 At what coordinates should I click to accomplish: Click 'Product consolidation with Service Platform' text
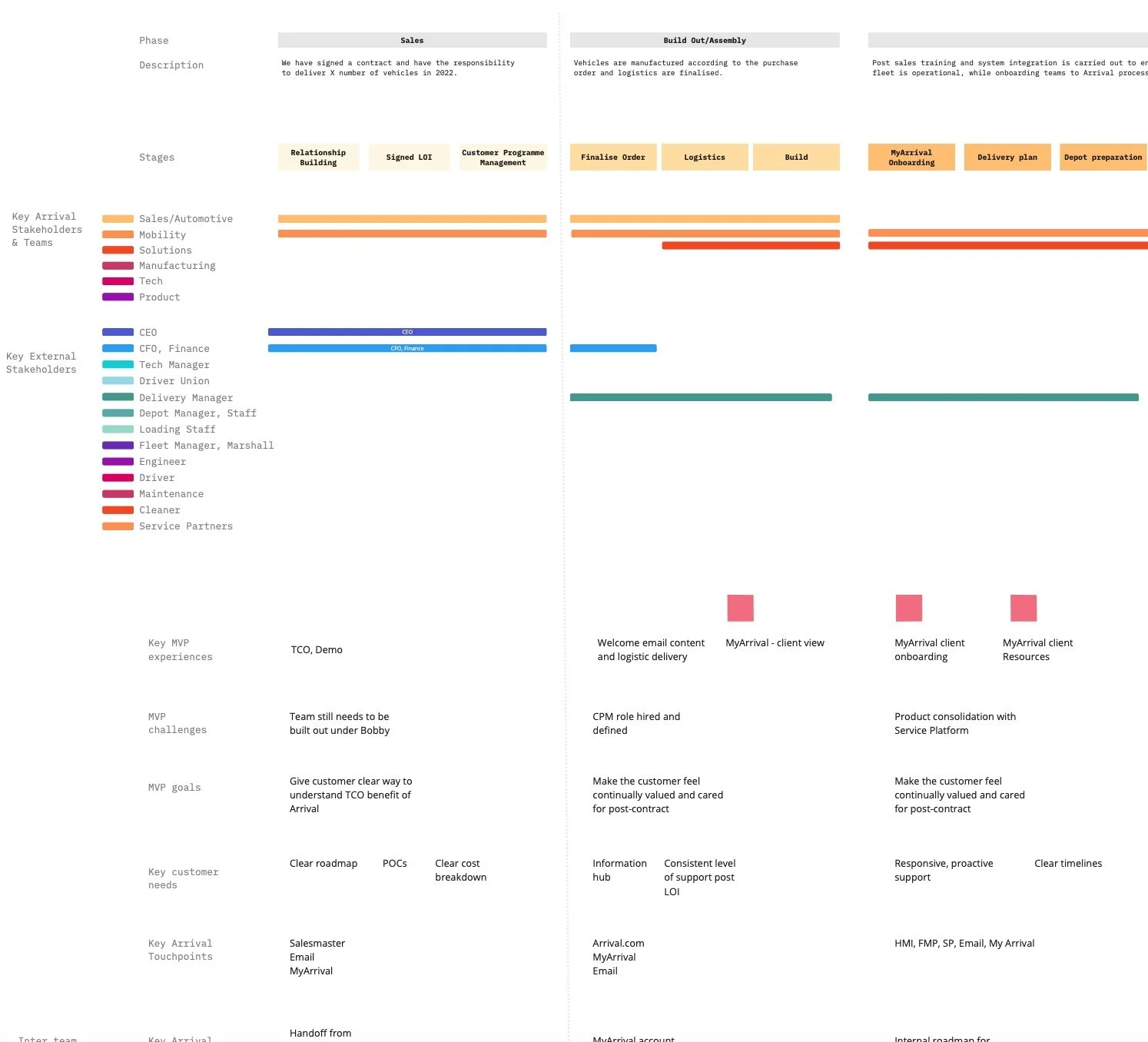coord(955,724)
